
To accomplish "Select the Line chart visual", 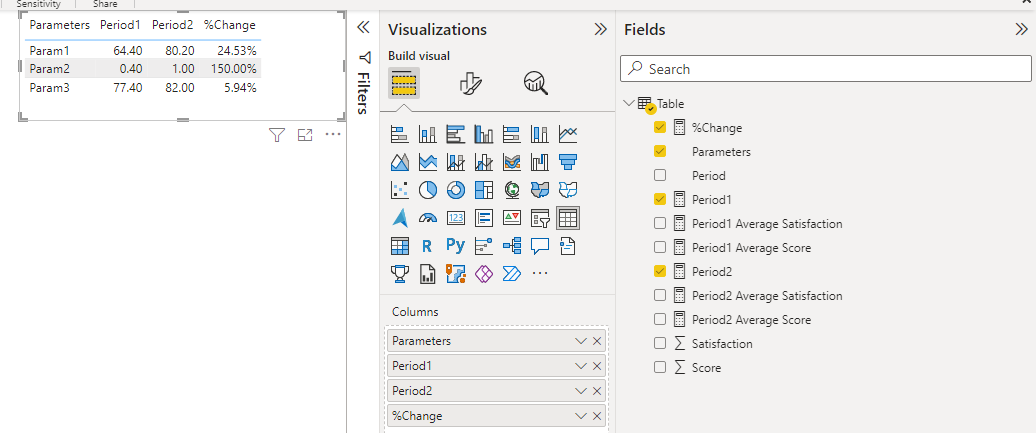I will [568, 135].
